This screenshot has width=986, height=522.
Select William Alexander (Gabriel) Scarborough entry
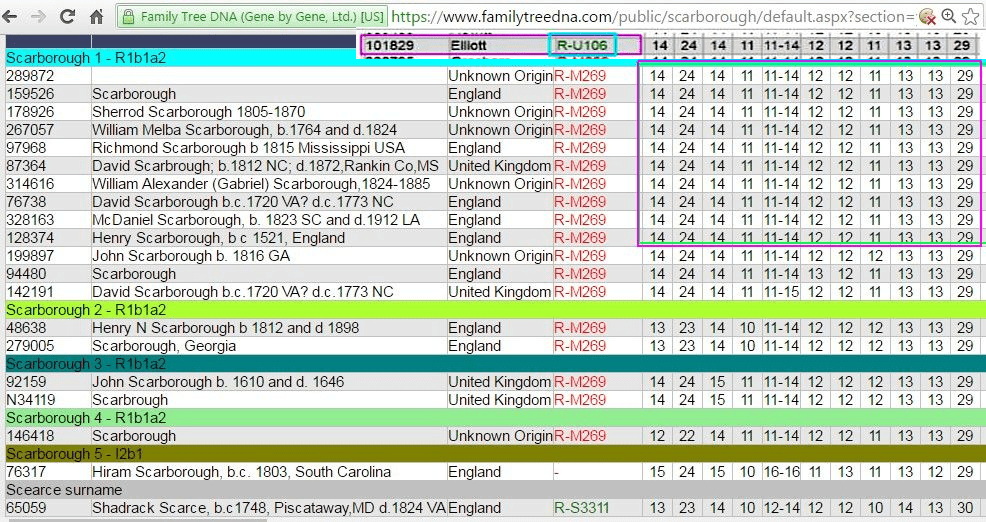coord(261,184)
